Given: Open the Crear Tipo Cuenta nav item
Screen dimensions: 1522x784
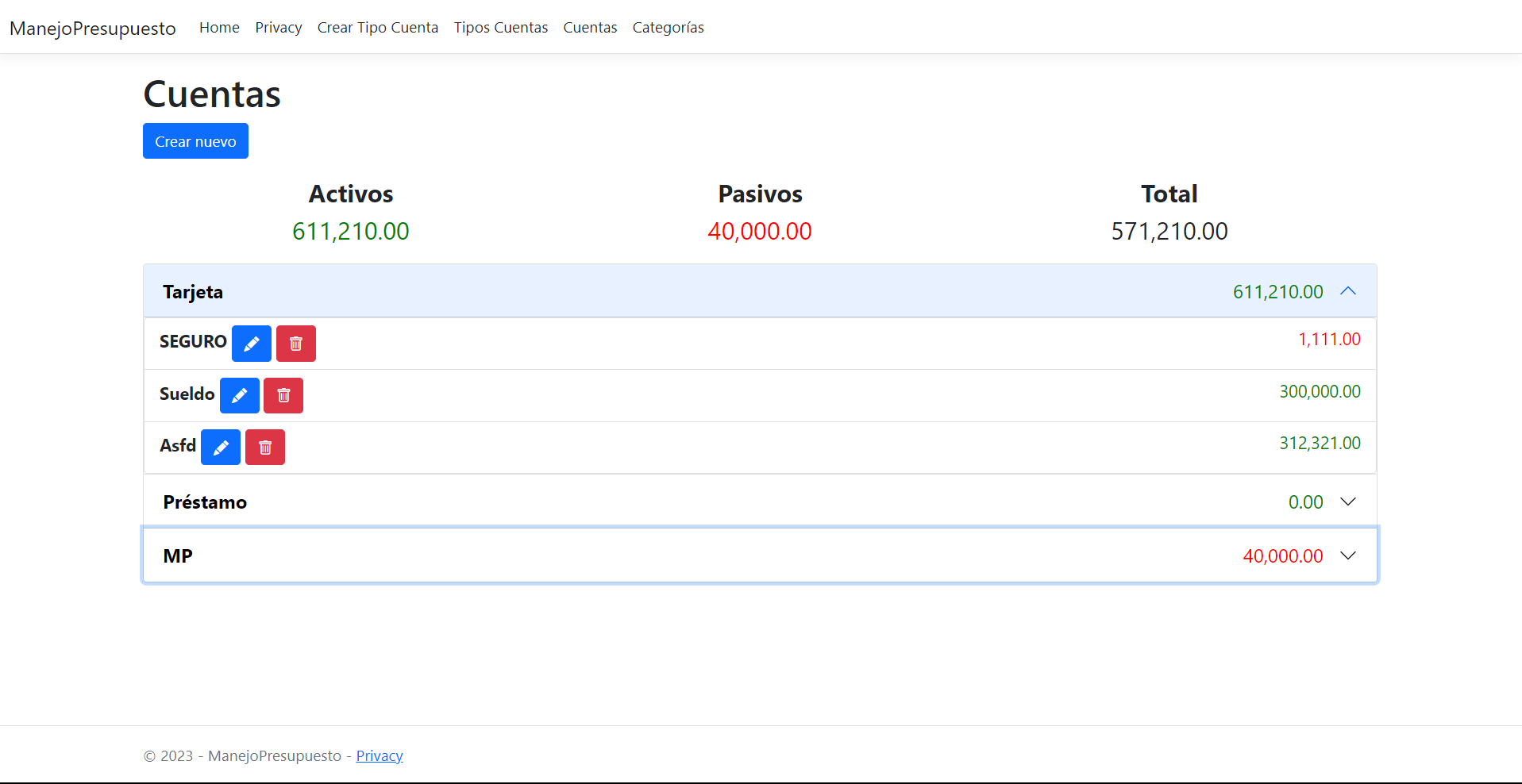Looking at the screenshot, I should (378, 28).
